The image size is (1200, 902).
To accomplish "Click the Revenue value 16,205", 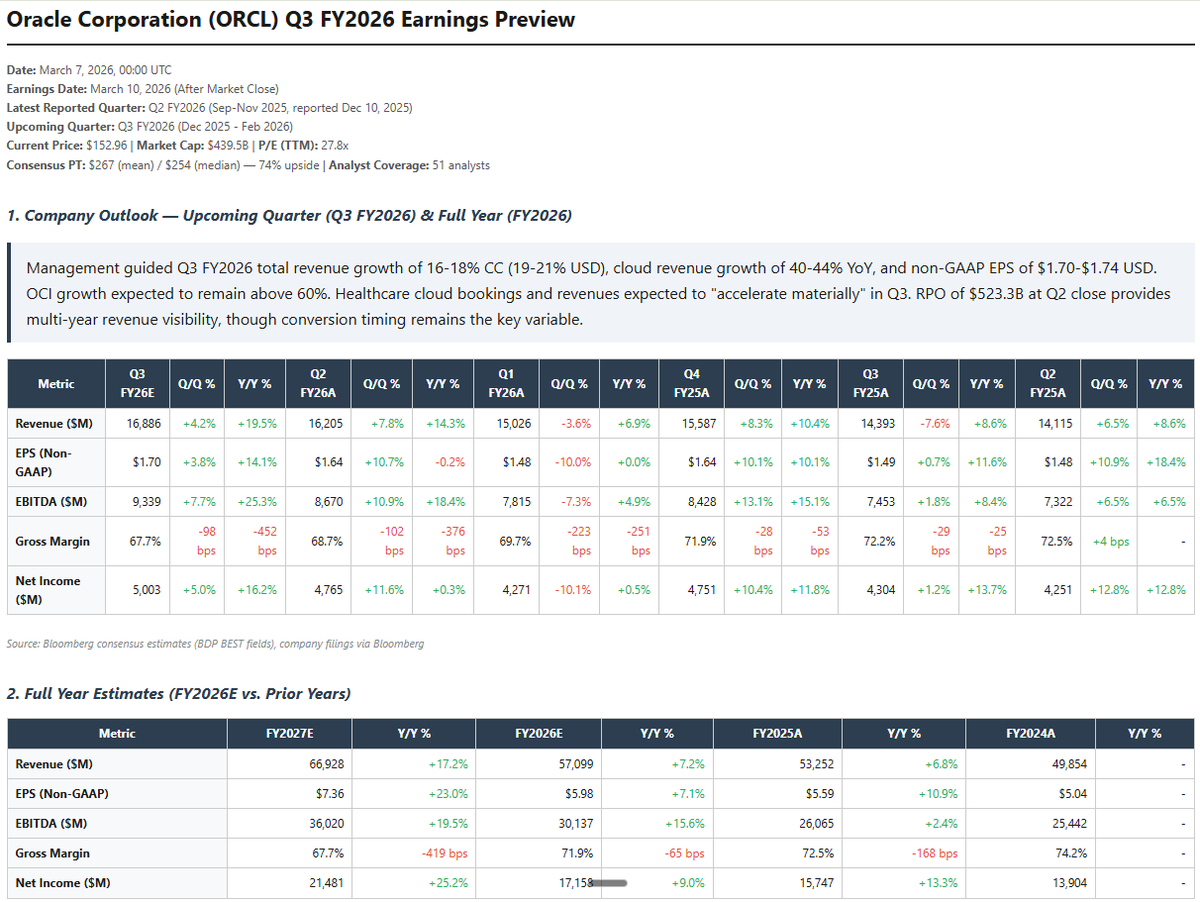I will pos(326,424).
